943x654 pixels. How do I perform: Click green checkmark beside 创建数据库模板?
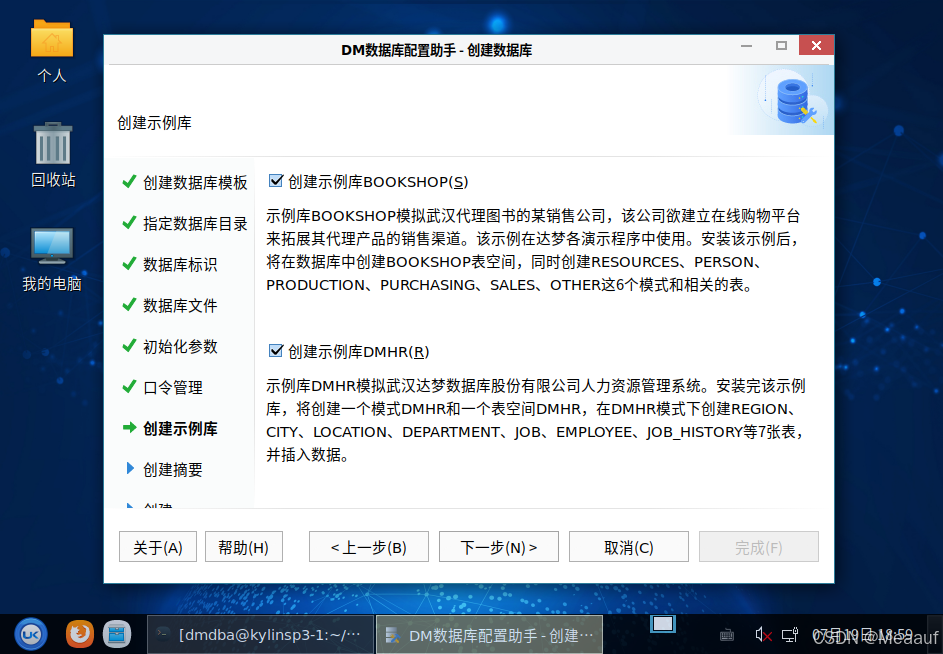click(129, 181)
